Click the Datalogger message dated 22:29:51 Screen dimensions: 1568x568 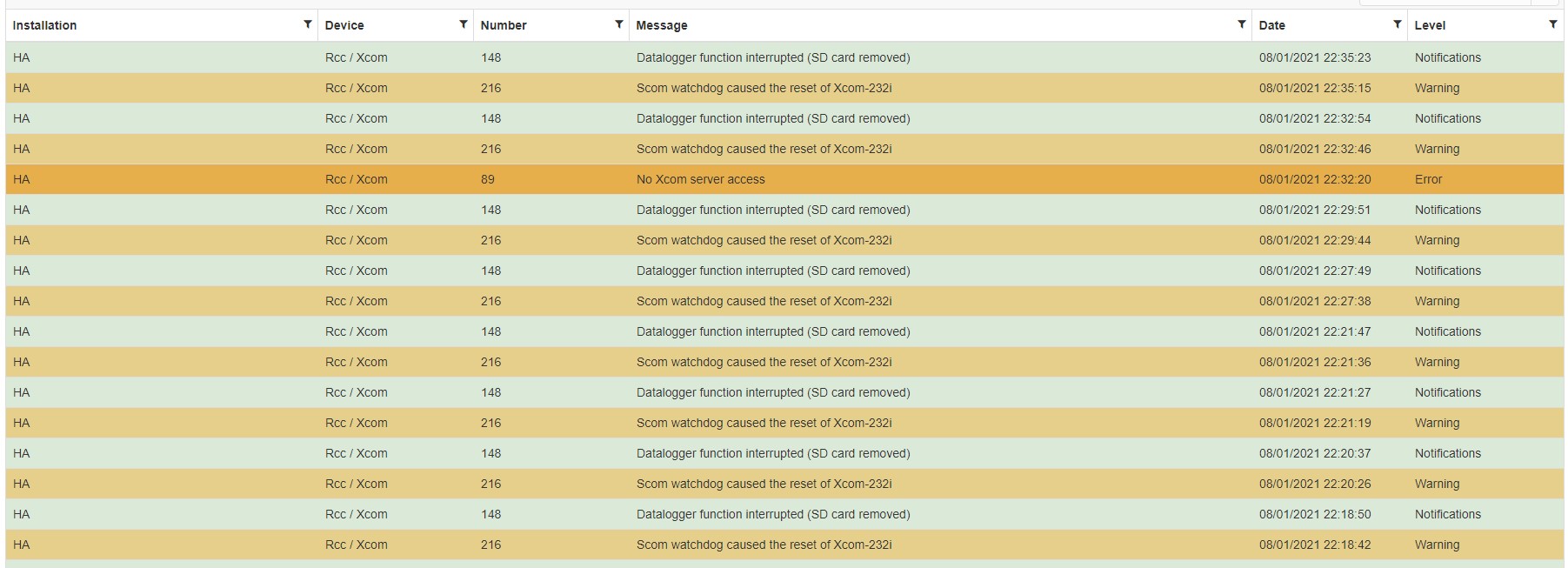[773, 210]
